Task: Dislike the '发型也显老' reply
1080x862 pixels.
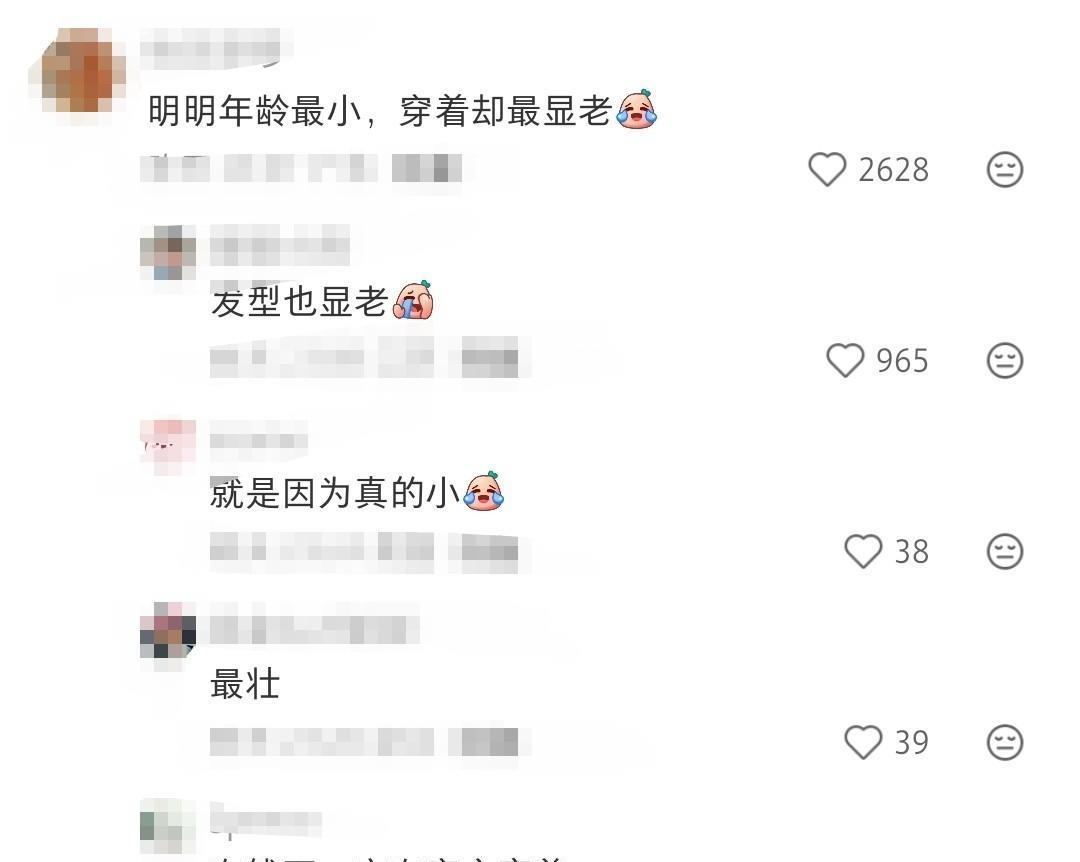Action: (x=1005, y=360)
